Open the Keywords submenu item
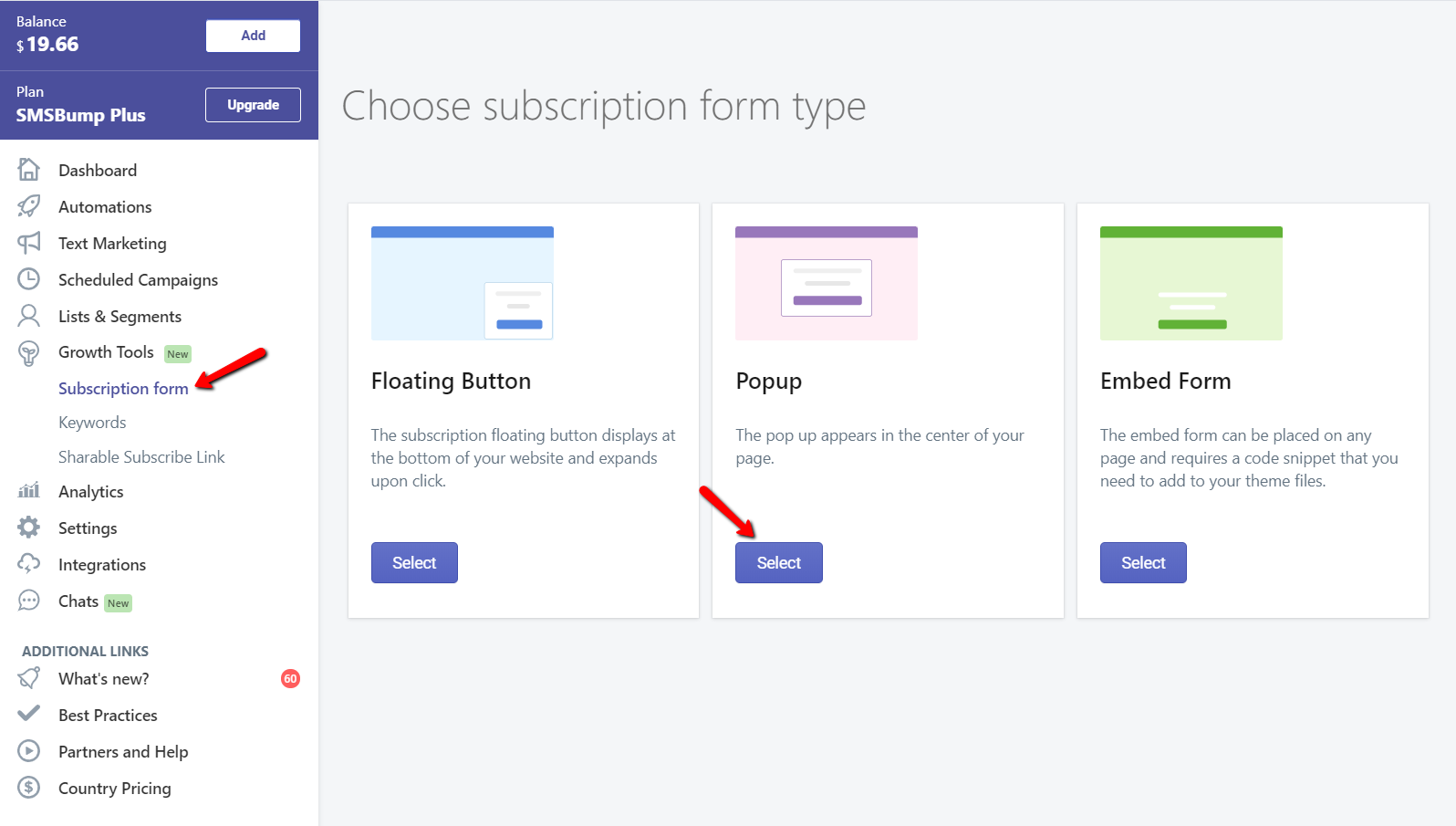This screenshot has height=826, width=1456. tap(92, 423)
